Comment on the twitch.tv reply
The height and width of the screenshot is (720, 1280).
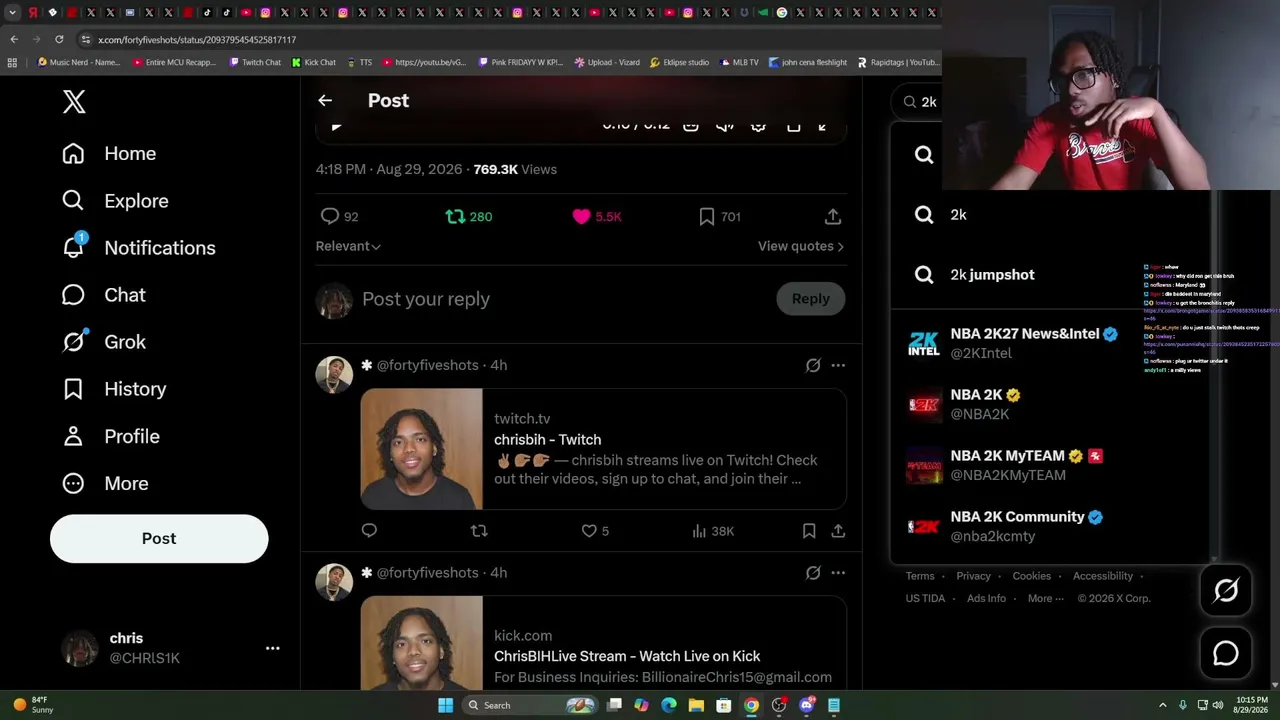[x=369, y=531]
